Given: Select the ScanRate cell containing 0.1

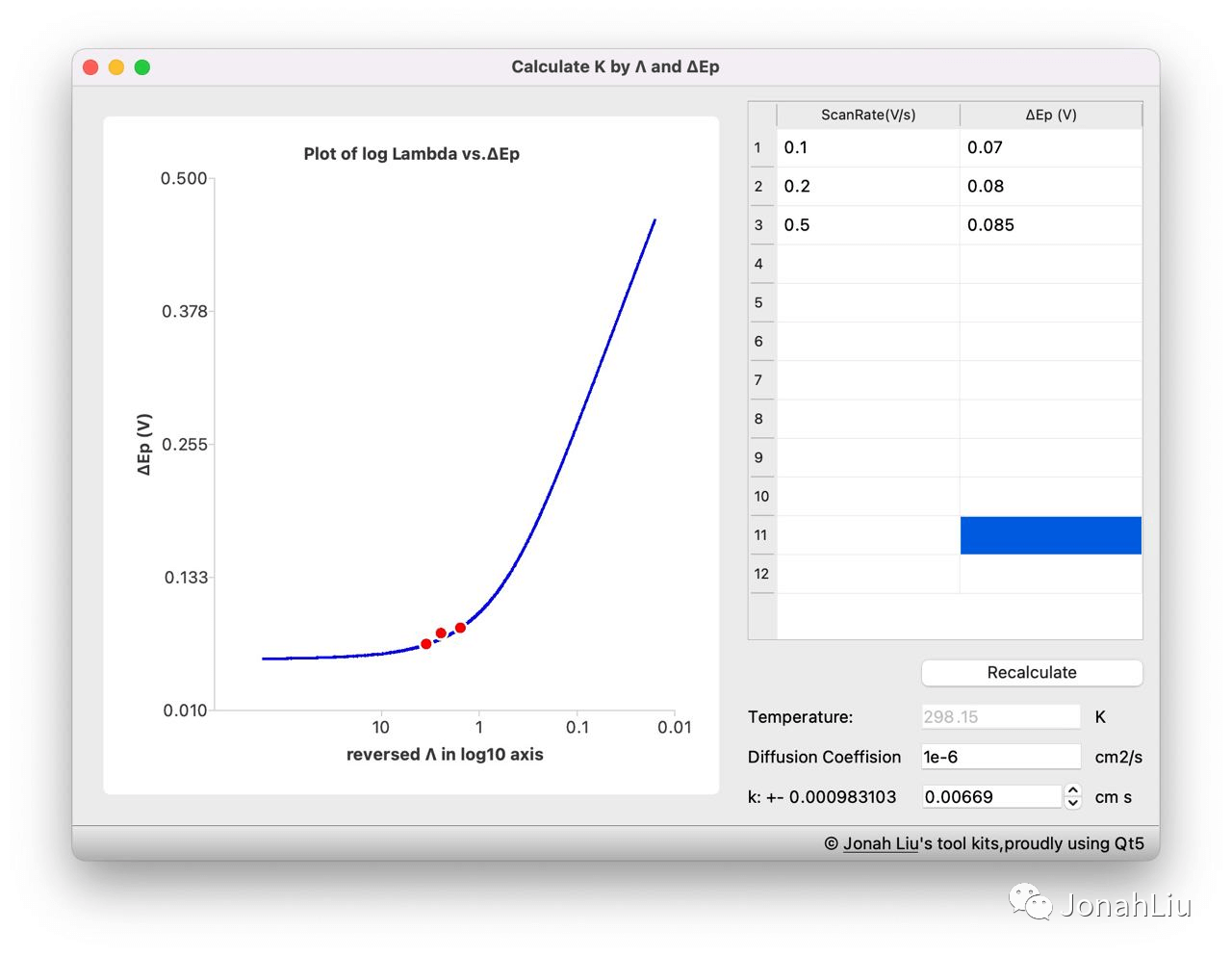Looking at the screenshot, I should click(867, 147).
